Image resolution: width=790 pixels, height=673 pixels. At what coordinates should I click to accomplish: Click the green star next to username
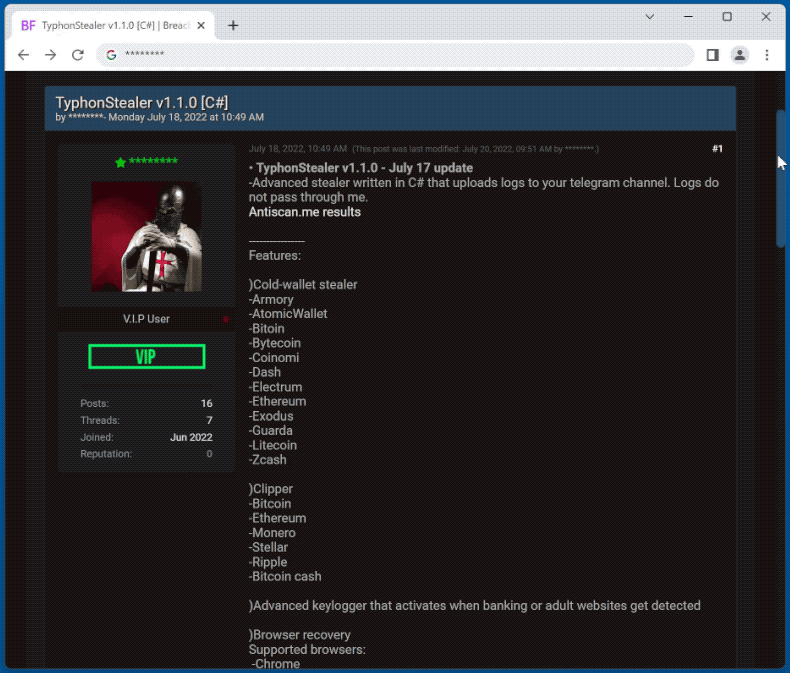(x=120, y=162)
